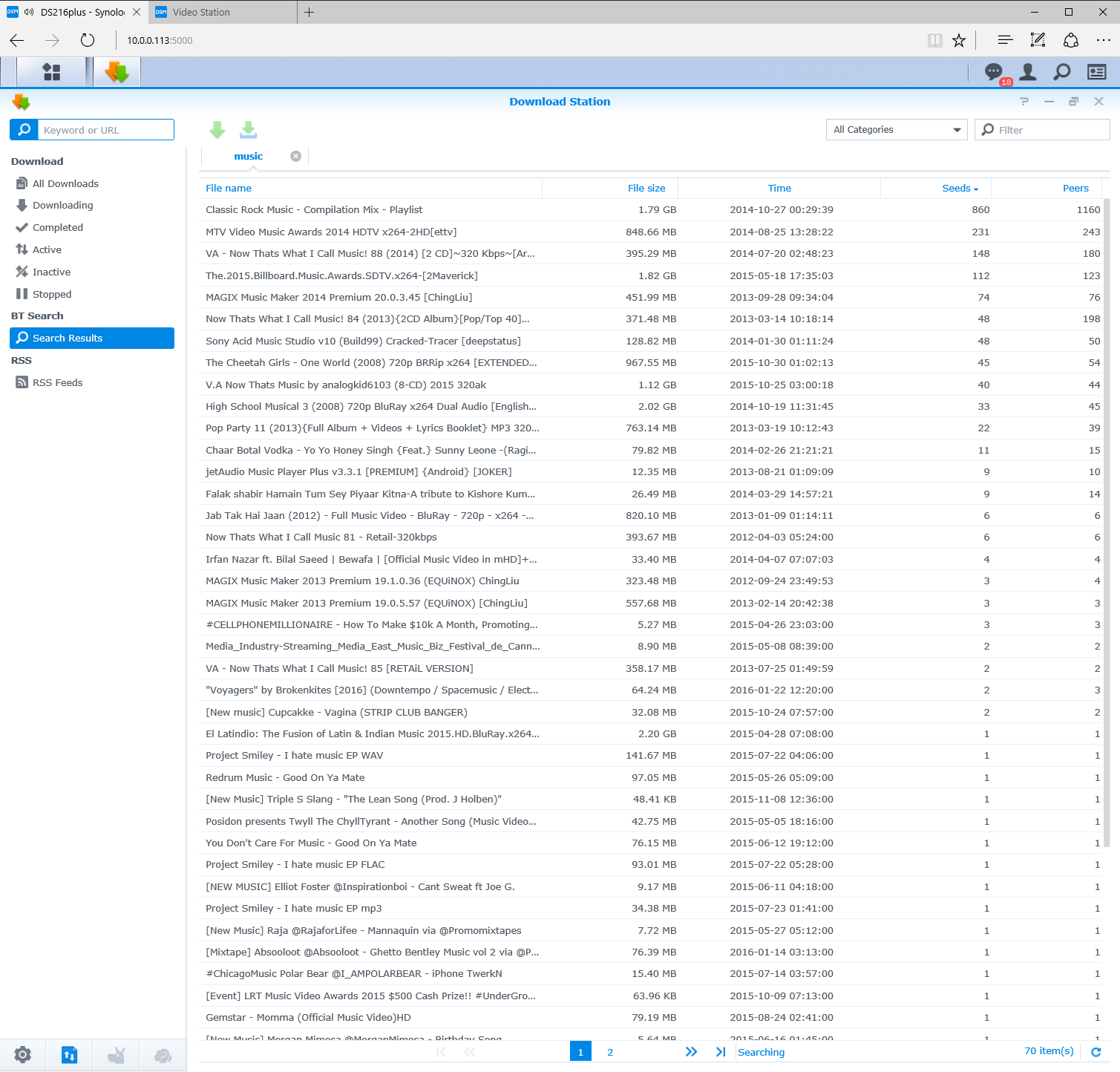Open the DSM search magnifier icon
Viewport: 1120px width, 1072px height.
[x=1062, y=72]
